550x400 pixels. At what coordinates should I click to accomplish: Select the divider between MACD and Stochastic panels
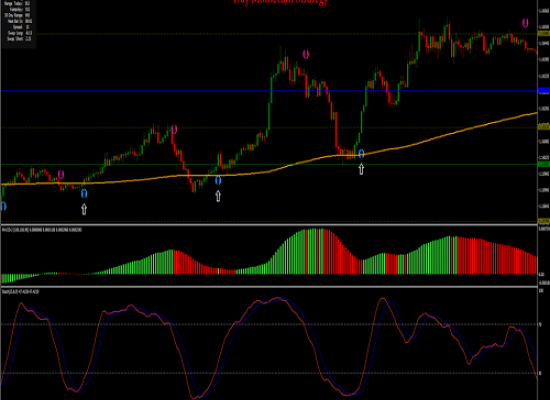pyautogui.click(x=269, y=287)
